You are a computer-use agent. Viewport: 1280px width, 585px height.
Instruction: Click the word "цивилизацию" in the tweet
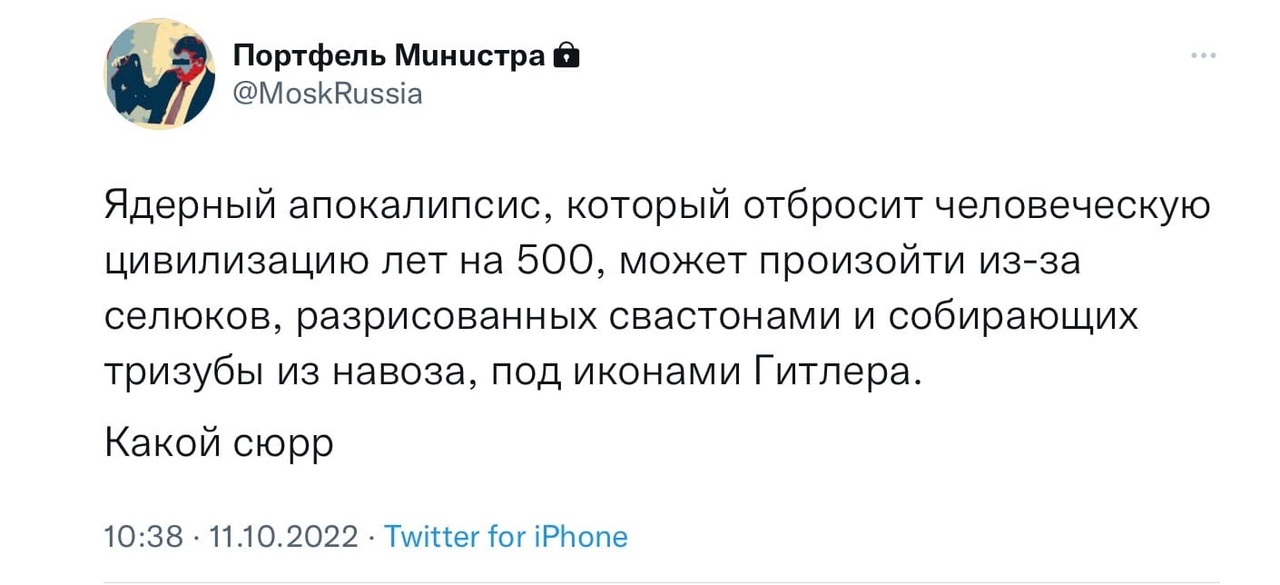220,262
